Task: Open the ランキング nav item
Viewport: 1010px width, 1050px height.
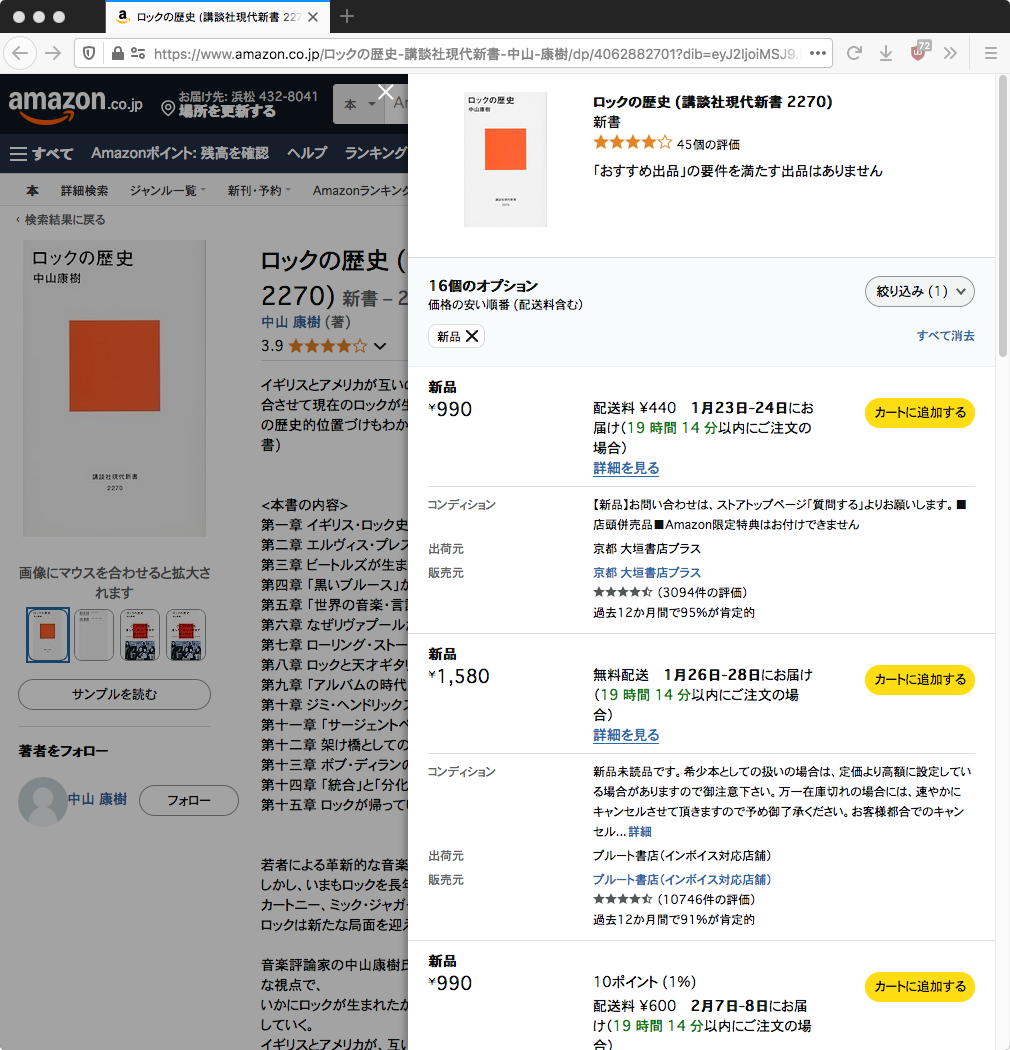Action: click(376, 153)
